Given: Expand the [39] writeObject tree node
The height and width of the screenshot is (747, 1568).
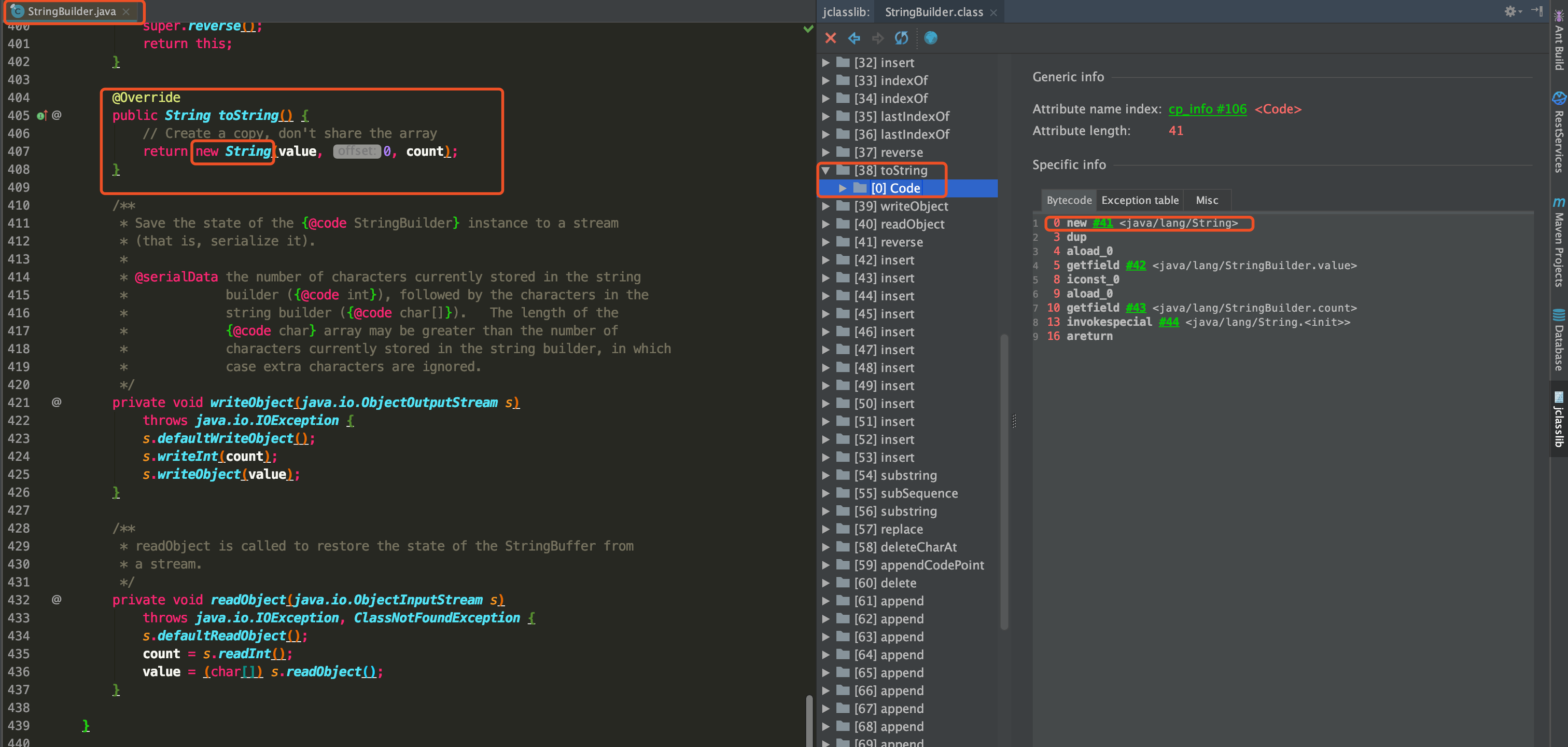Looking at the screenshot, I should click(826, 206).
